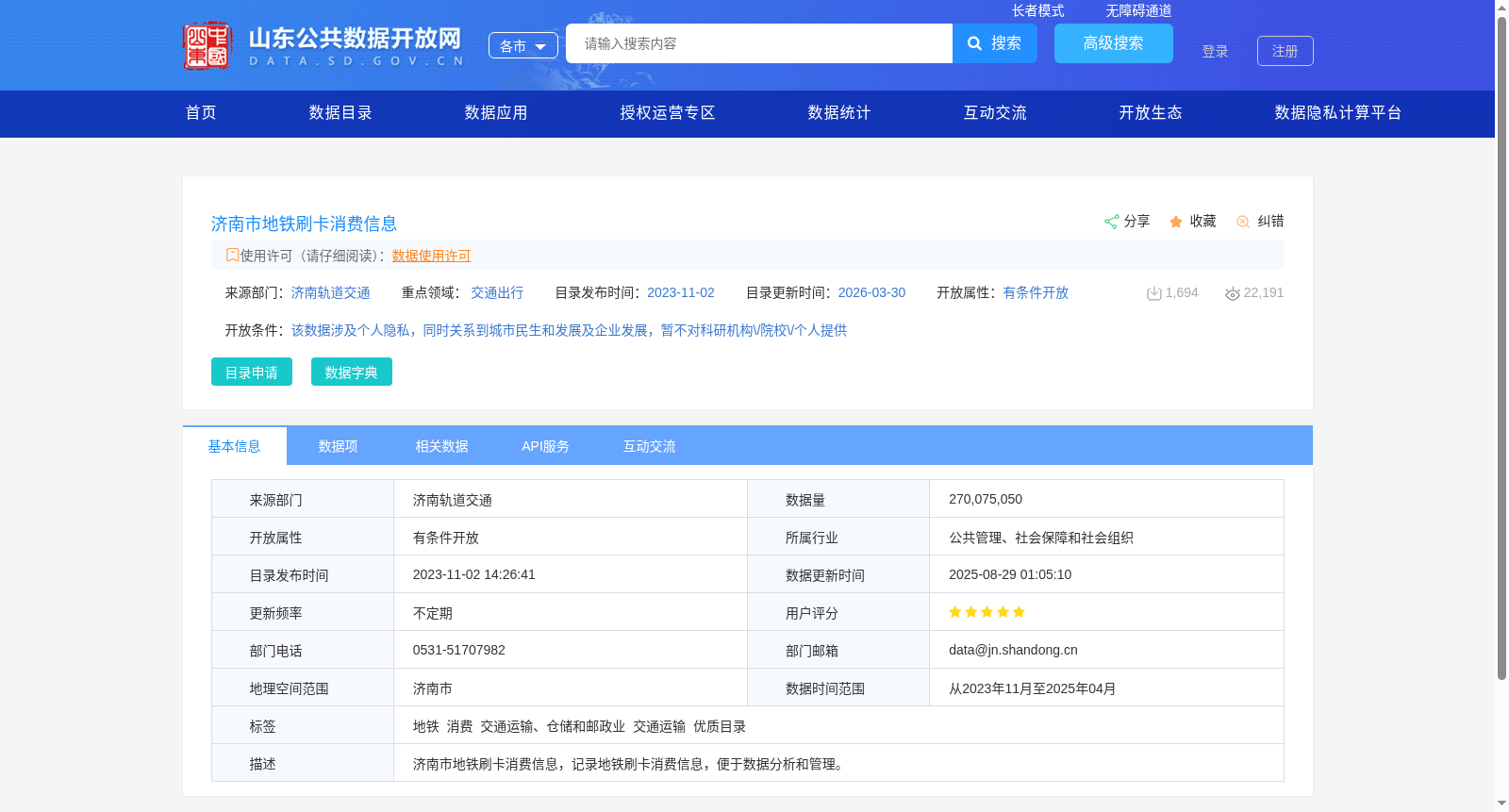Go to 首页 home menu
The height and width of the screenshot is (812, 1509).
coord(201,112)
